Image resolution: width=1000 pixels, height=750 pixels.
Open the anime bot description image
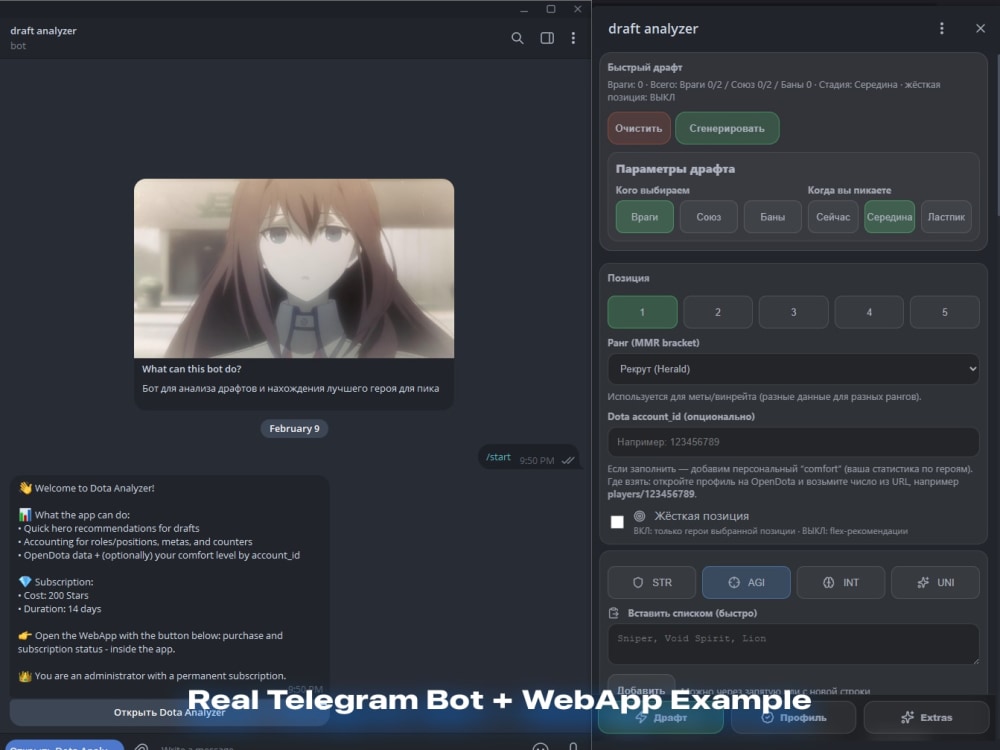pos(294,268)
